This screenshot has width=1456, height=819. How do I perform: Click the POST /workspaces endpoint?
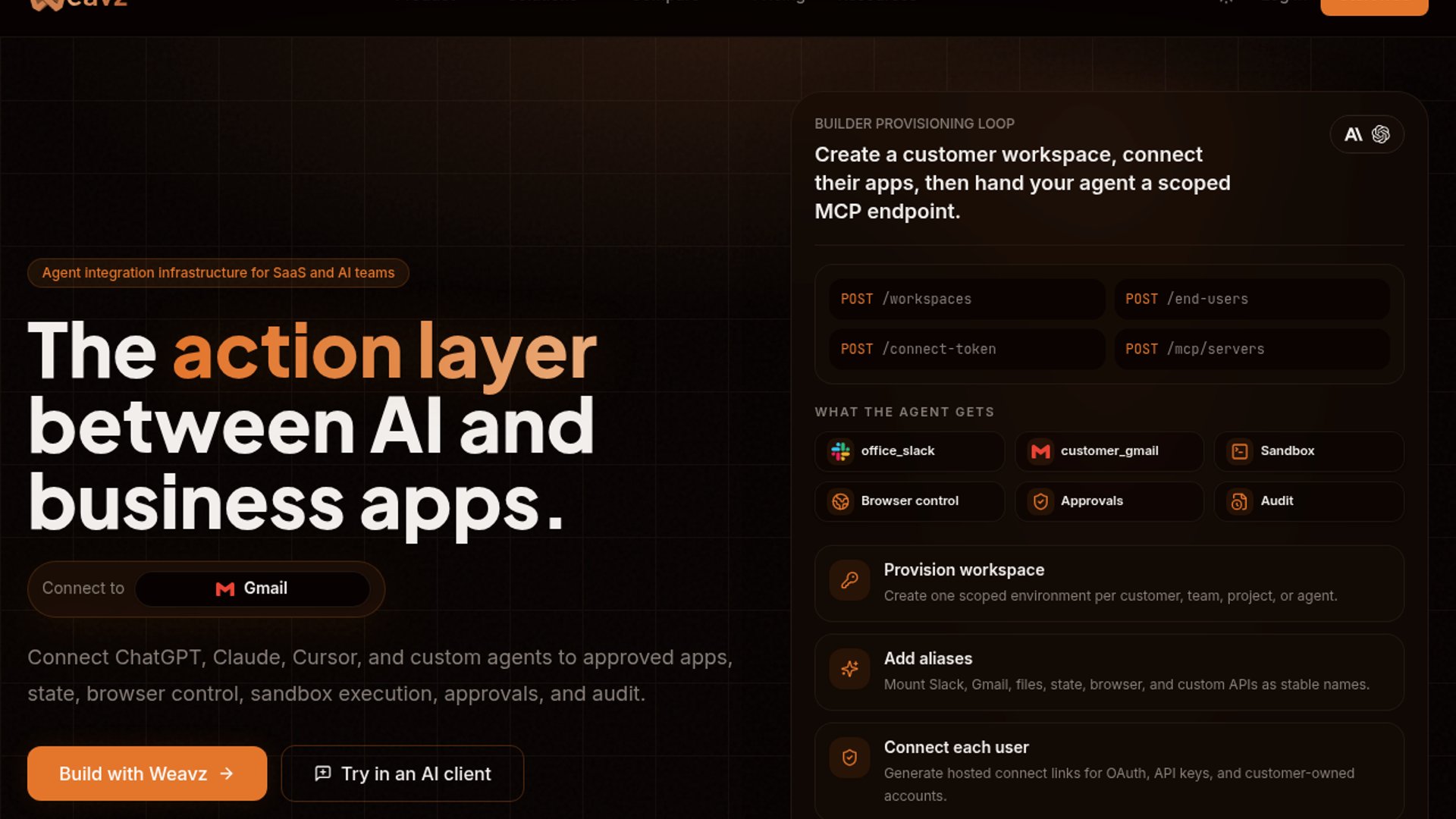tap(967, 299)
